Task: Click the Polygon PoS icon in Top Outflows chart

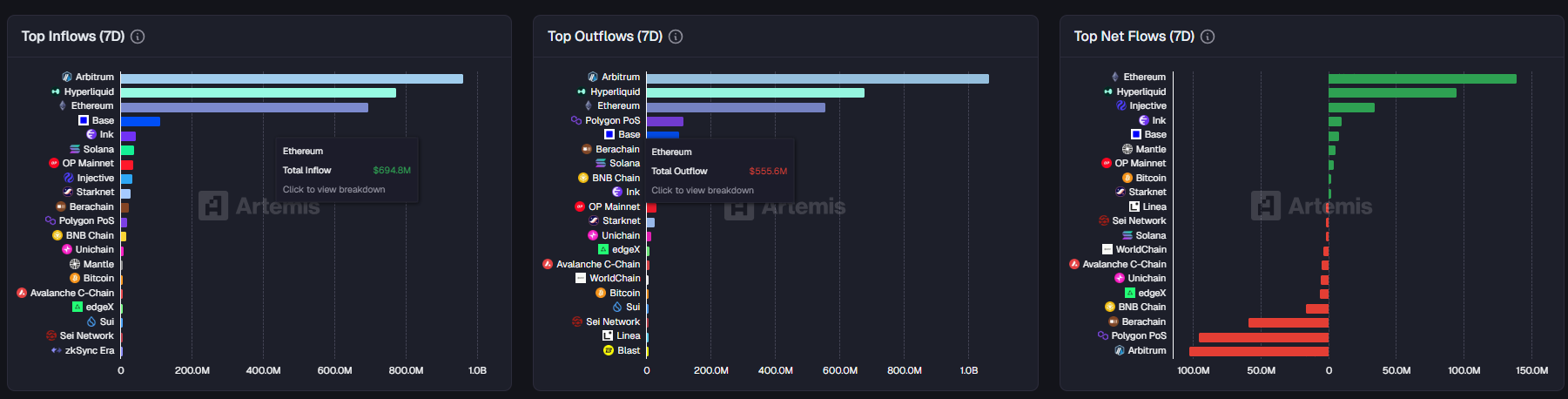Action: pos(576,120)
